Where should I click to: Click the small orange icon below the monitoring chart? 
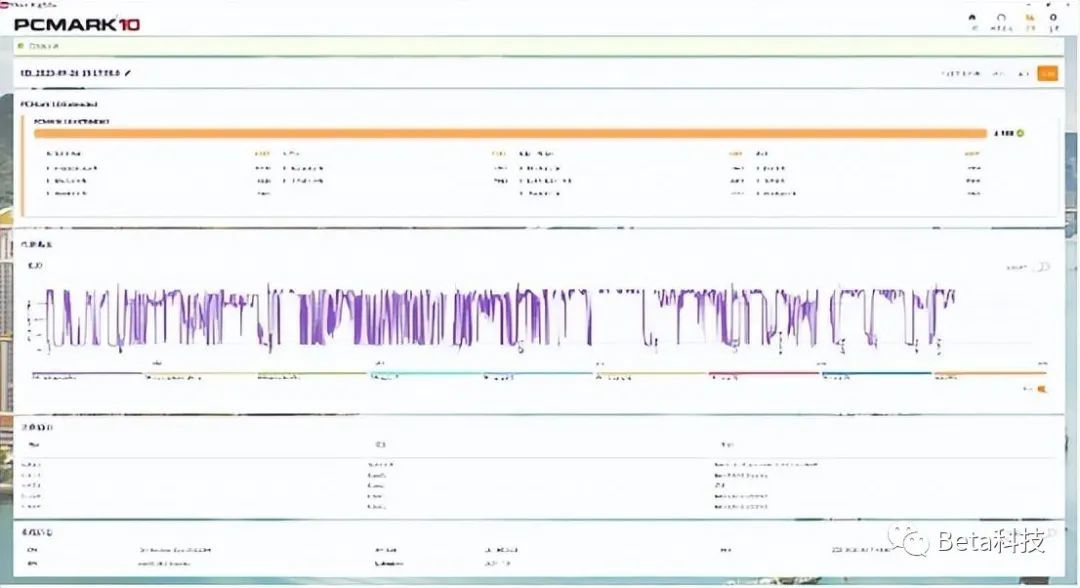tap(1041, 389)
